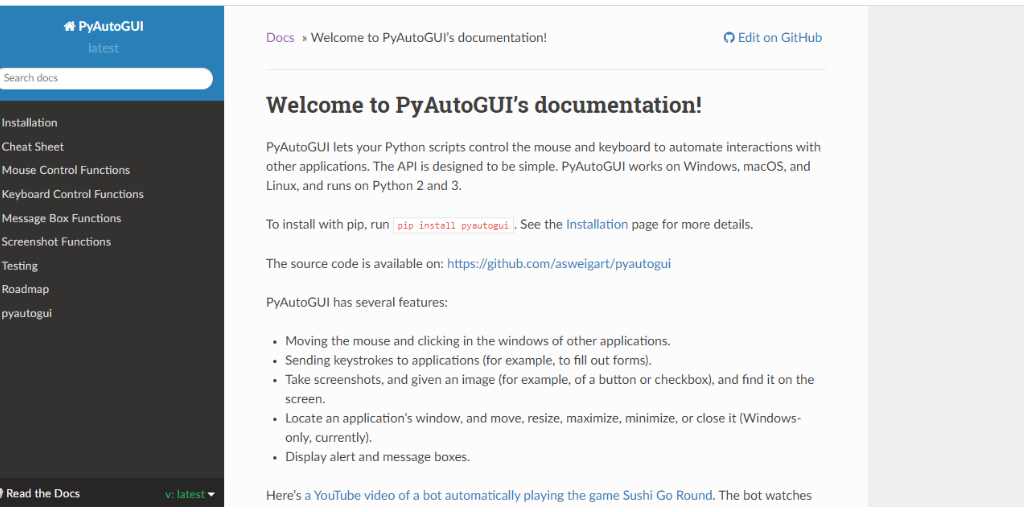The image size is (1024, 512).
Task: Open Keyboard Control Functions in sidebar
Action: (x=72, y=195)
